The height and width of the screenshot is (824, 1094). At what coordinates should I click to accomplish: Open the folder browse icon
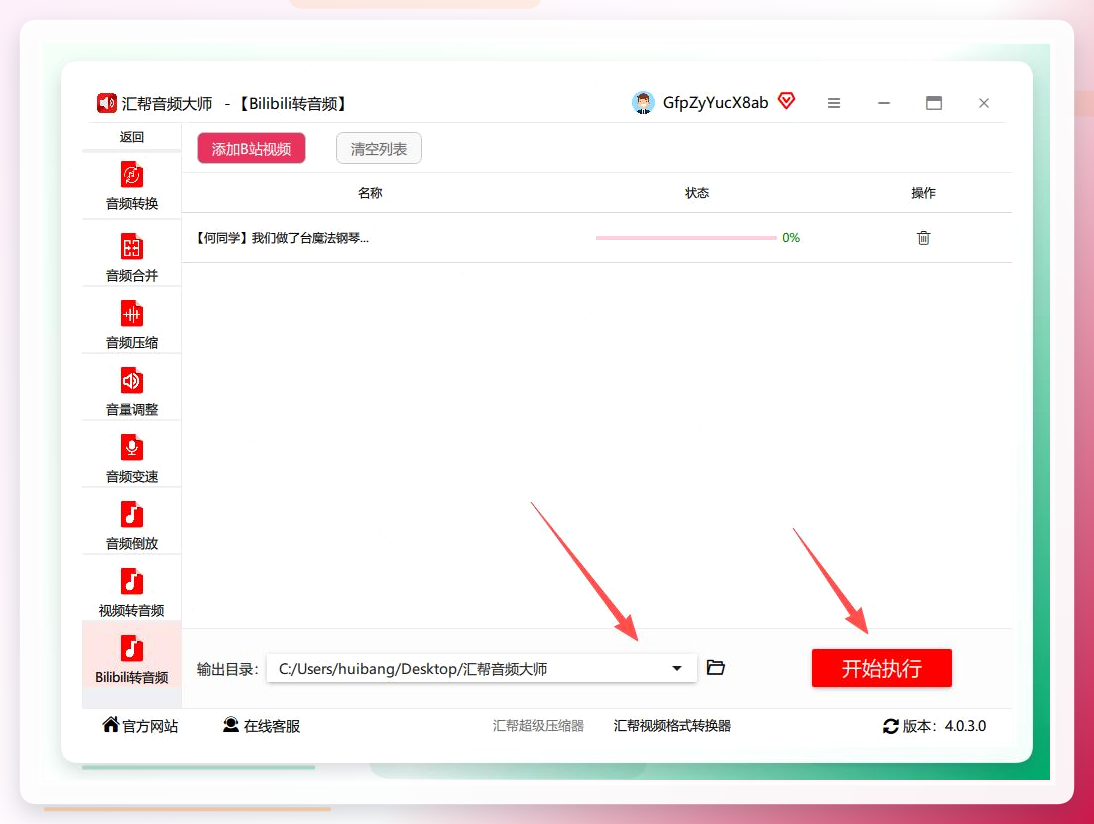click(716, 668)
